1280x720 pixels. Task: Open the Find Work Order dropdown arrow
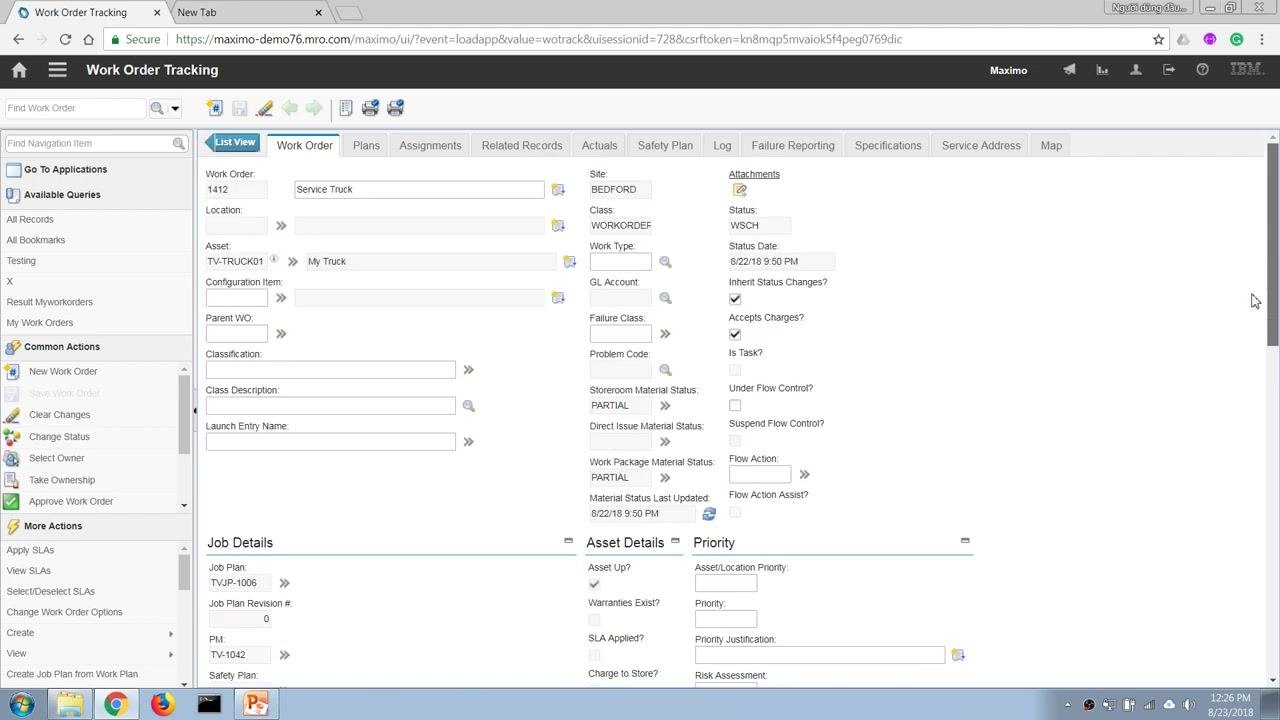coord(175,108)
